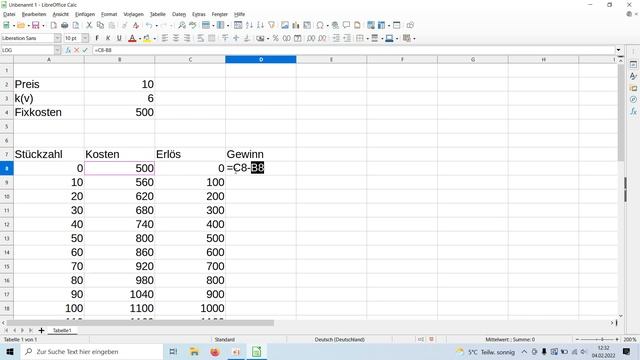Open borders dropdown arrow
640x360 pixels.
point(367,39)
